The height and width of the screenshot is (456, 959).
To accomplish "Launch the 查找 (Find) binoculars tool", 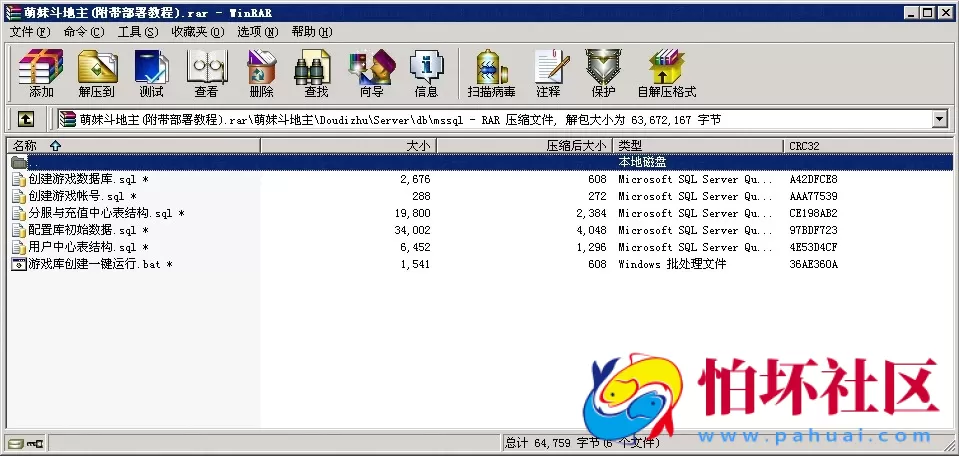I will coord(316,73).
